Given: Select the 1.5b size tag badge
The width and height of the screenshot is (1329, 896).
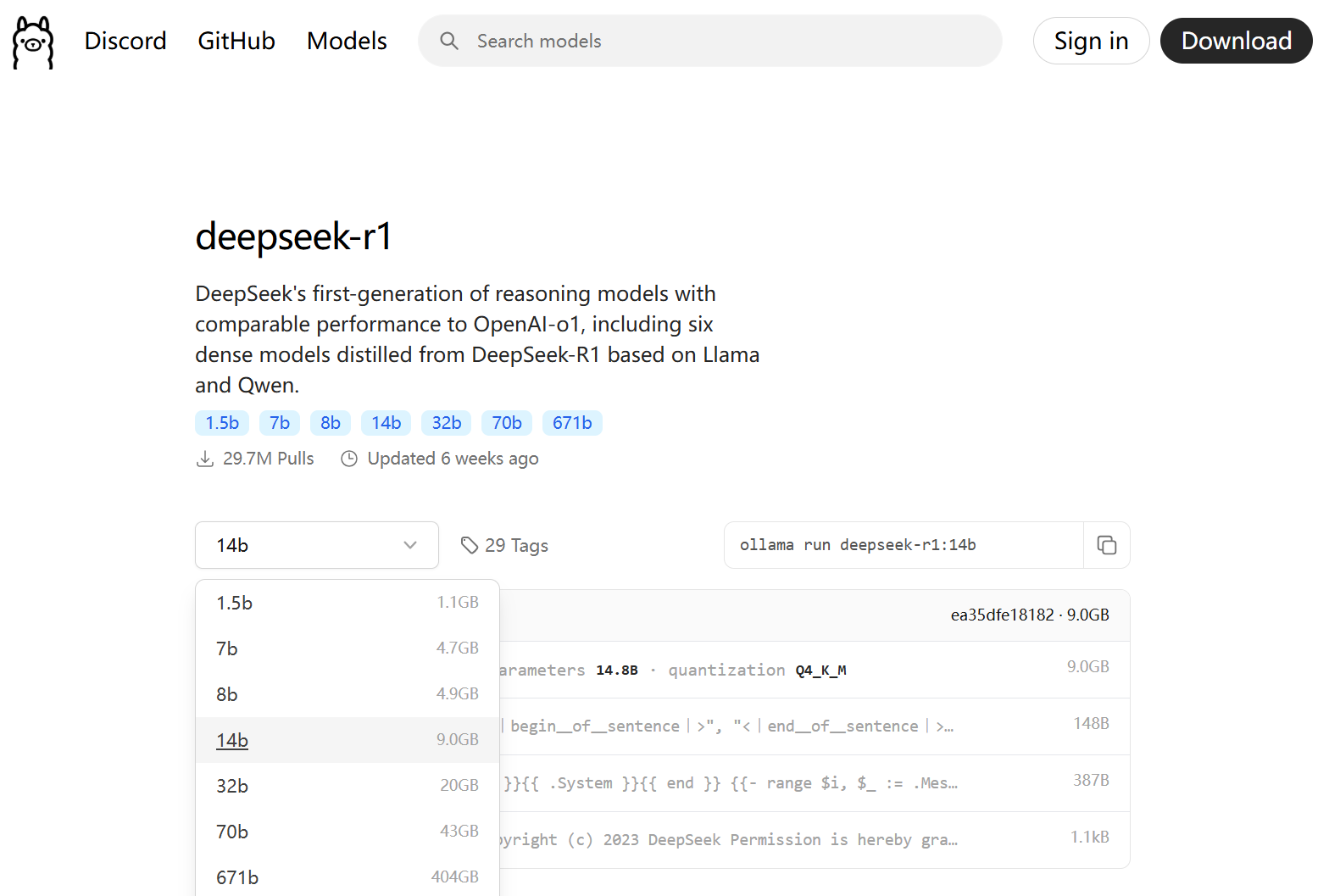Looking at the screenshot, I should [222, 423].
